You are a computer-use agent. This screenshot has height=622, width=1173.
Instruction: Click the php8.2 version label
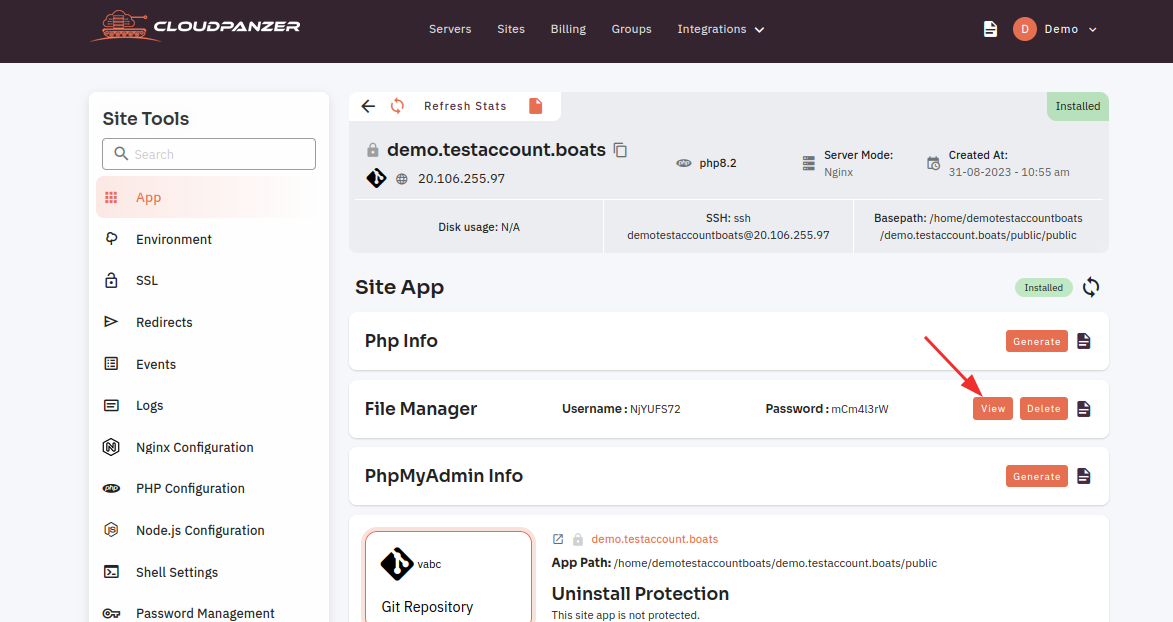[x=718, y=163]
